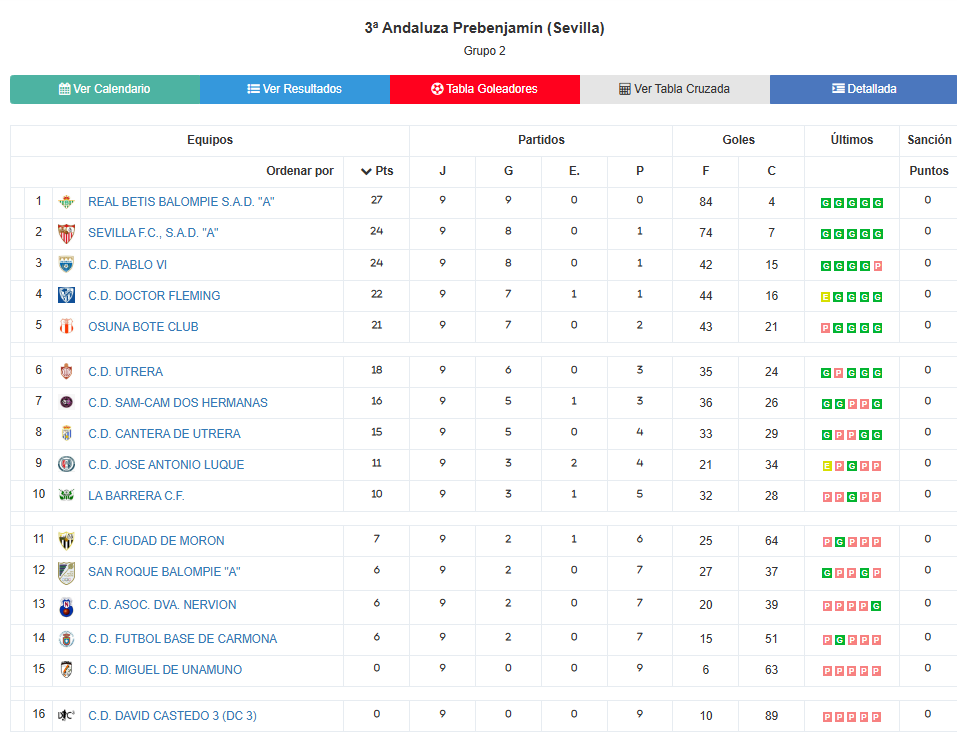Click David Castedo goals against value 89
Viewport: 957px width, 745px height.
click(771, 716)
